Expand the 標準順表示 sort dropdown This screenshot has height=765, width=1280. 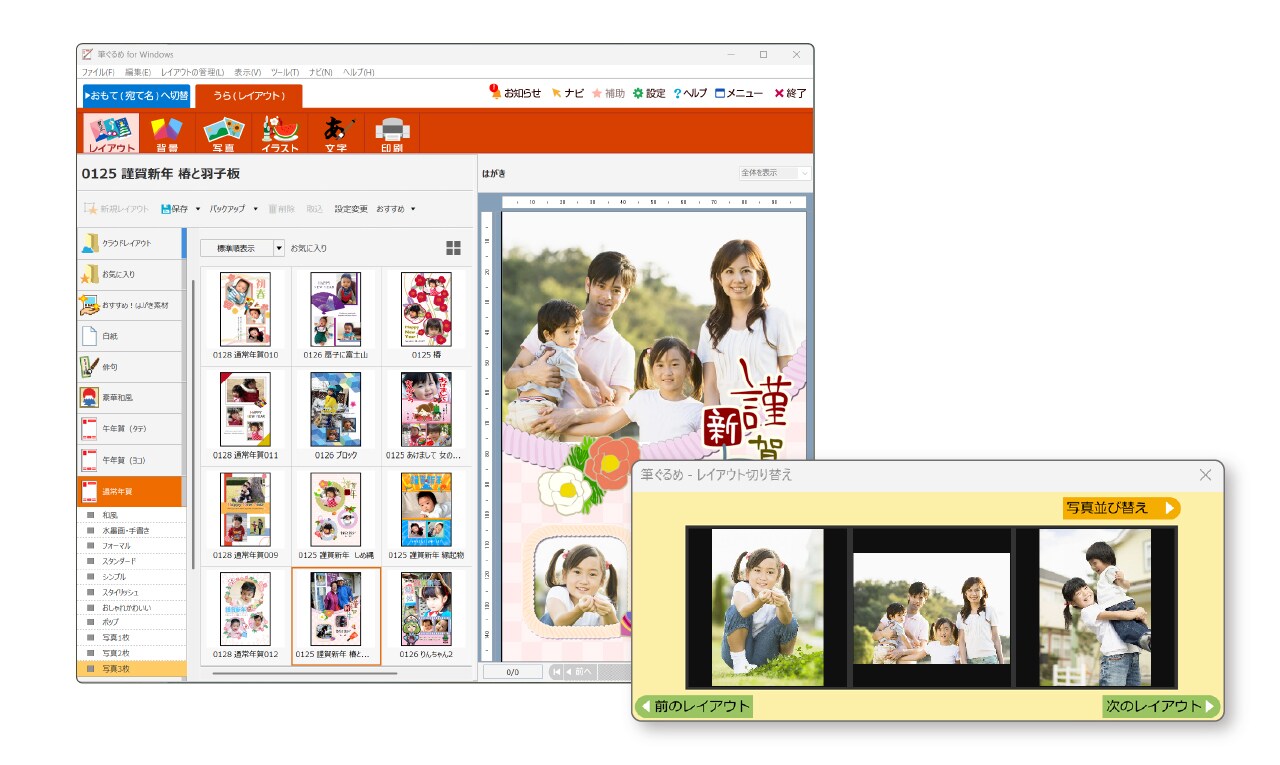(x=279, y=248)
